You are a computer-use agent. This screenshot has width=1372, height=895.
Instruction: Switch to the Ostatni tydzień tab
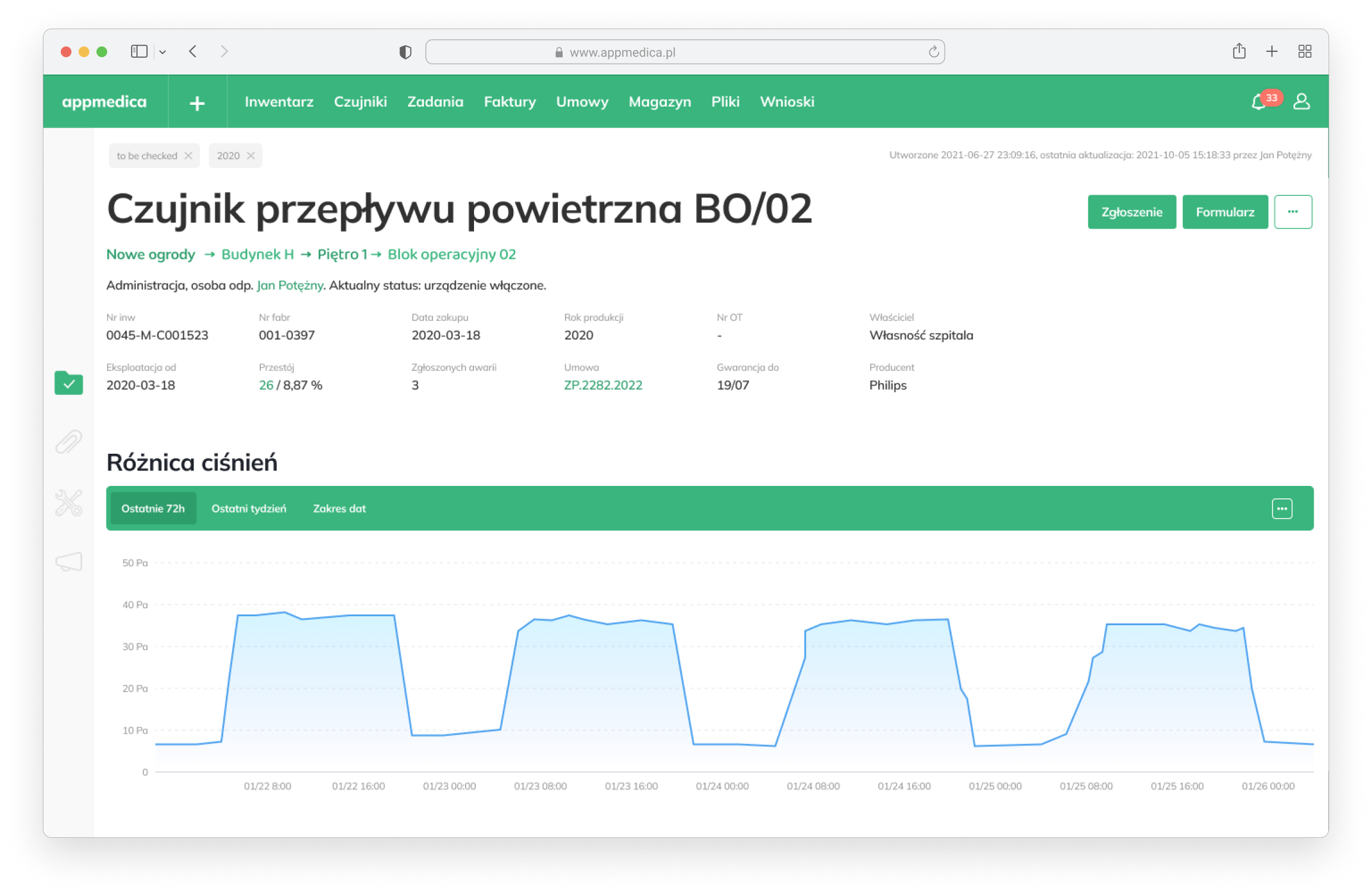point(248,509)
